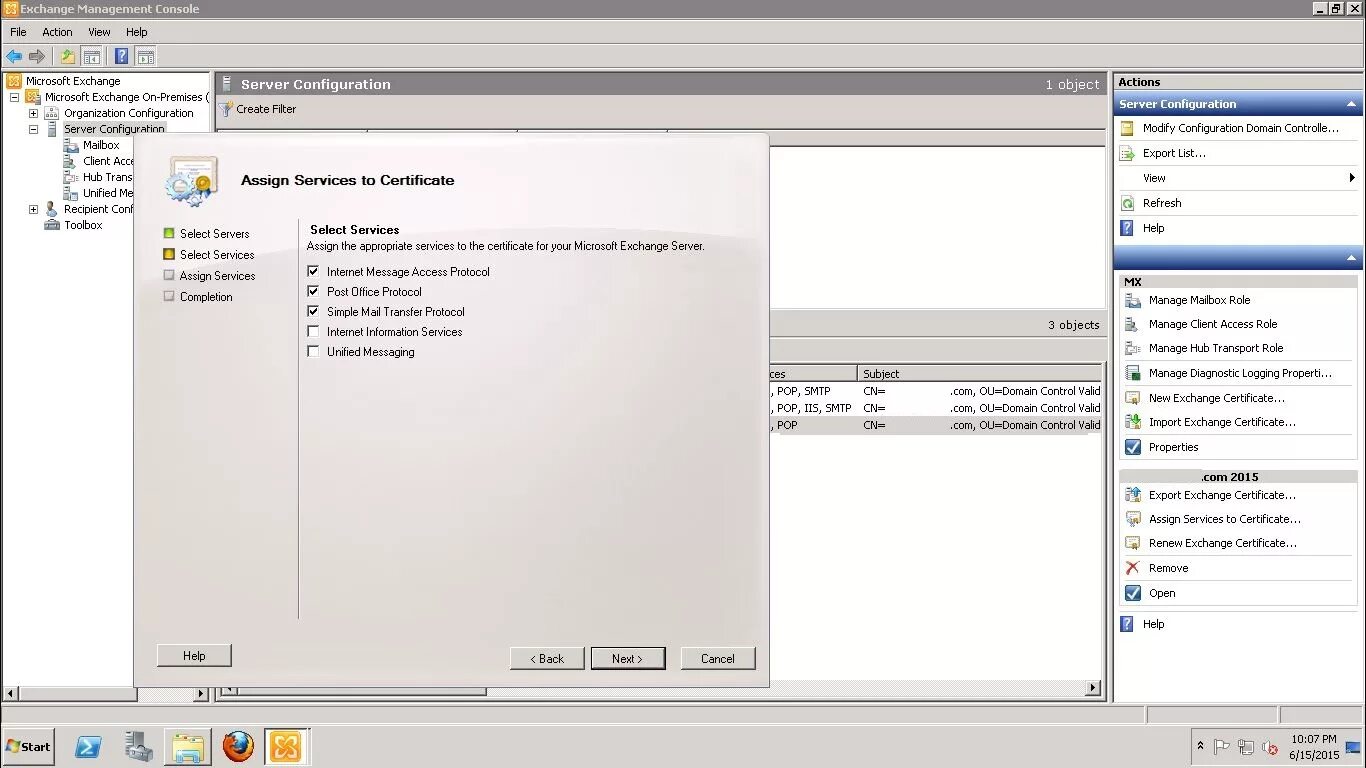Click Modify Configuration Domain Controller icon

1127,129
